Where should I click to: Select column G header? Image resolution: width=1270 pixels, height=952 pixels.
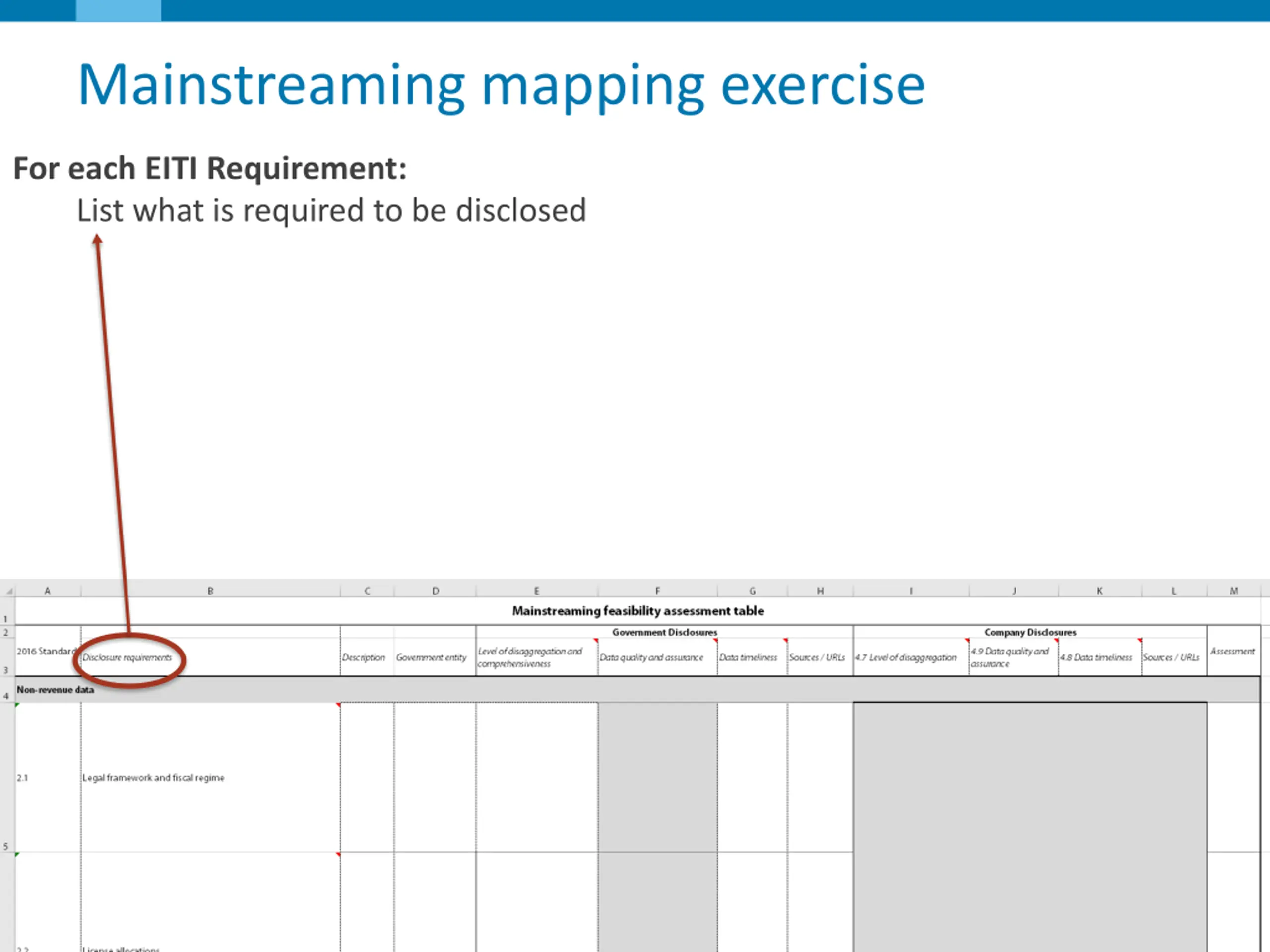click(x=752, y=591)
